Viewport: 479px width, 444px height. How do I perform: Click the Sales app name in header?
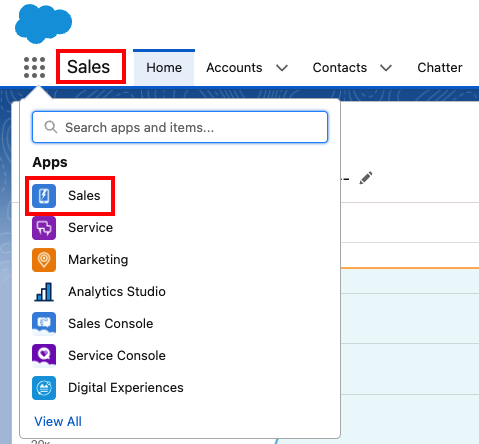pyautogui.click(x=88, y=67)
